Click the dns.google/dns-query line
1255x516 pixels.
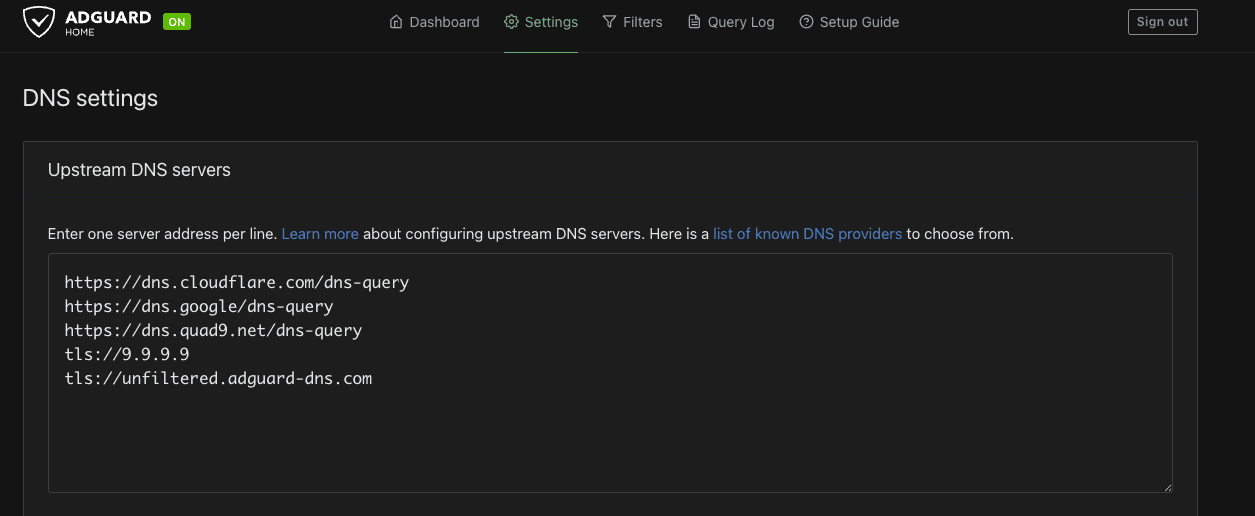tap(199, 306)
